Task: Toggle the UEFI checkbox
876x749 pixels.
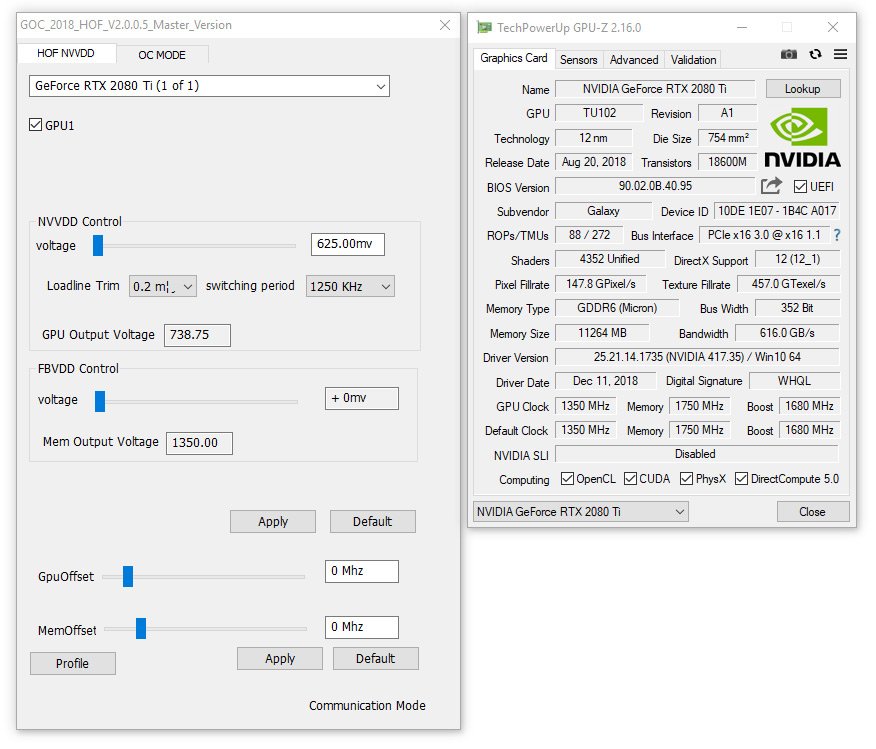Action: 800,187
